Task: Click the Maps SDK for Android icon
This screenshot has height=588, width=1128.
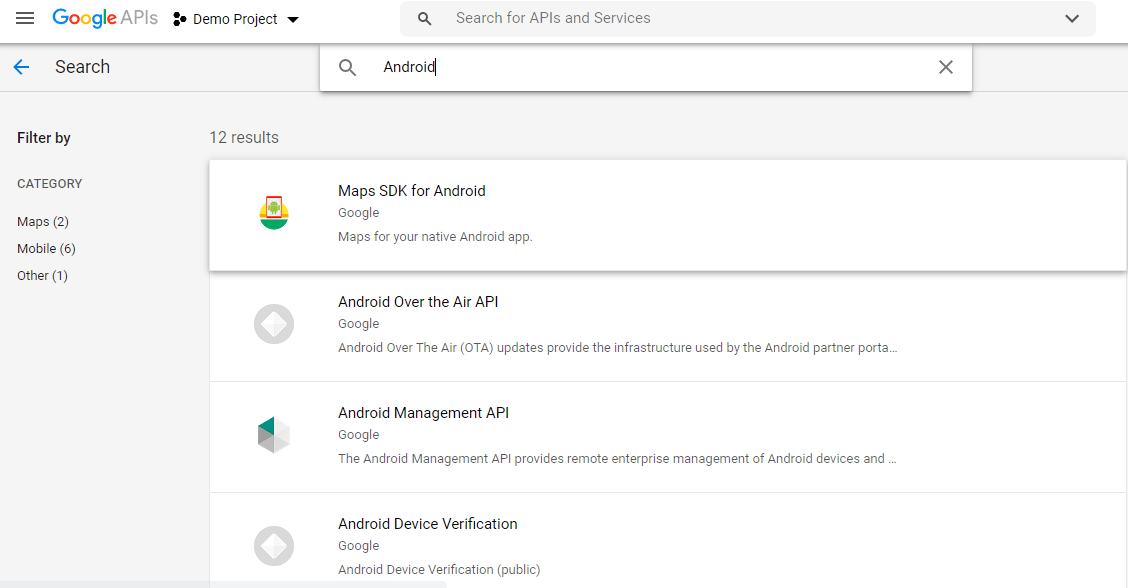Action: point(273,213)
